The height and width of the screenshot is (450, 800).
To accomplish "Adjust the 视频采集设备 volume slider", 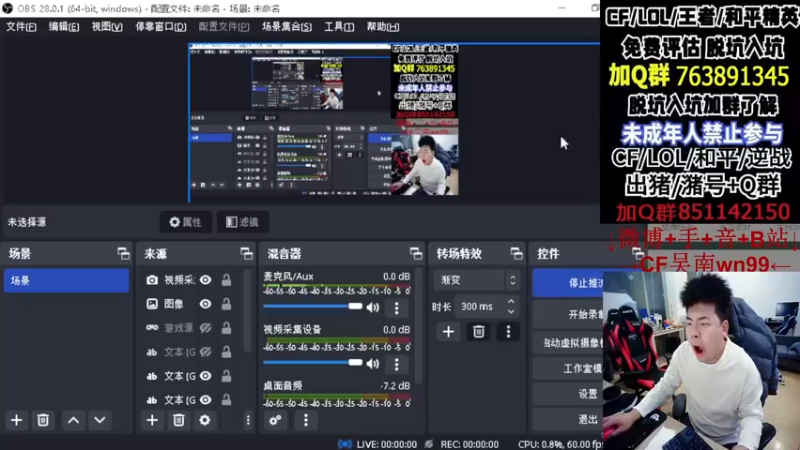I will pos(313,363).
